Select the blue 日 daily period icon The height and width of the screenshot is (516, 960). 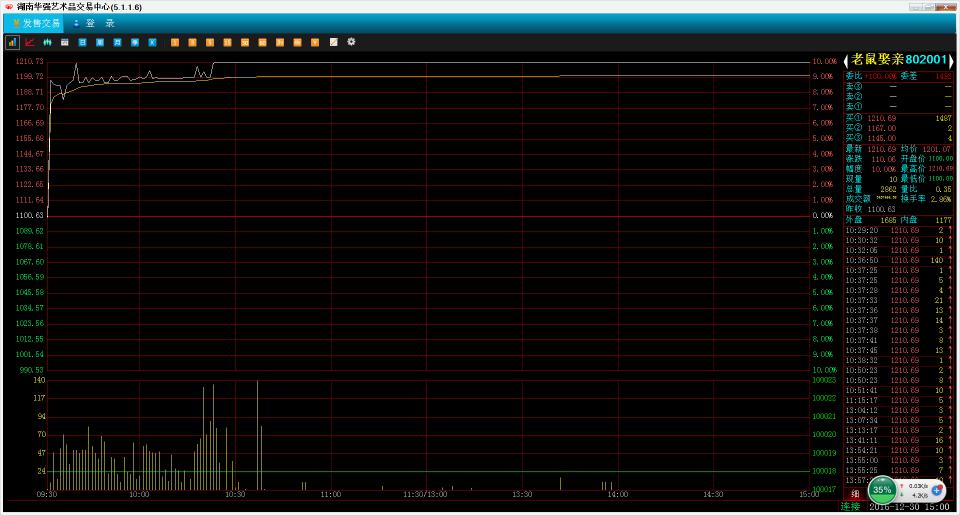tap(82, 42)
